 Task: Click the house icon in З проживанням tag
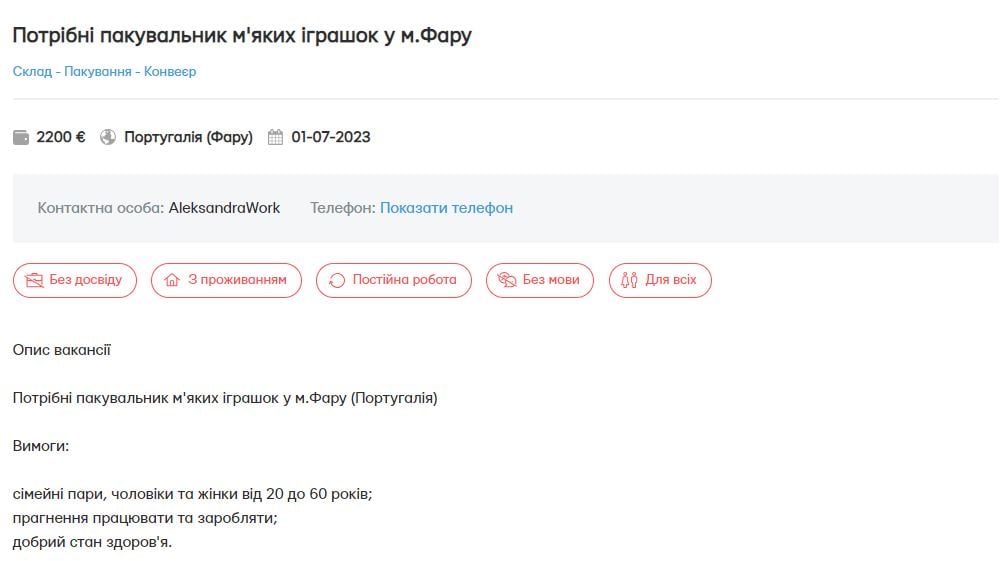click(171, 280)
